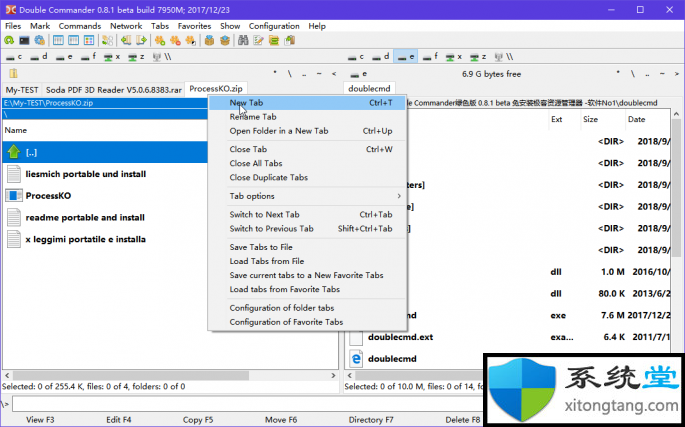The image size is (685, 427).
Task: Open the terminal window toolbar icon
Action: (24, 41)
